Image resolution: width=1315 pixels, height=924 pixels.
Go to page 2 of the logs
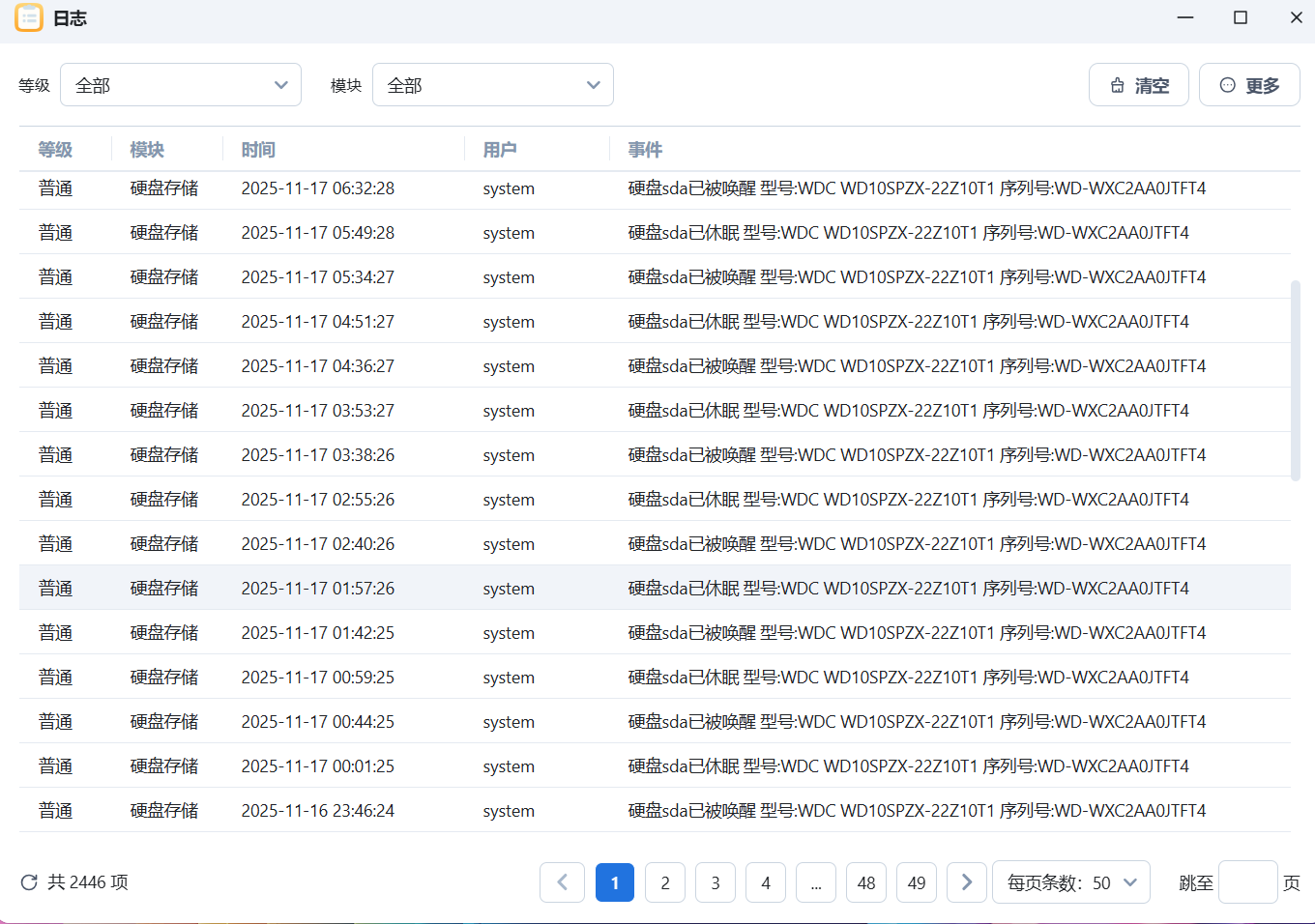pyautogui.click(x=665, y=881)
